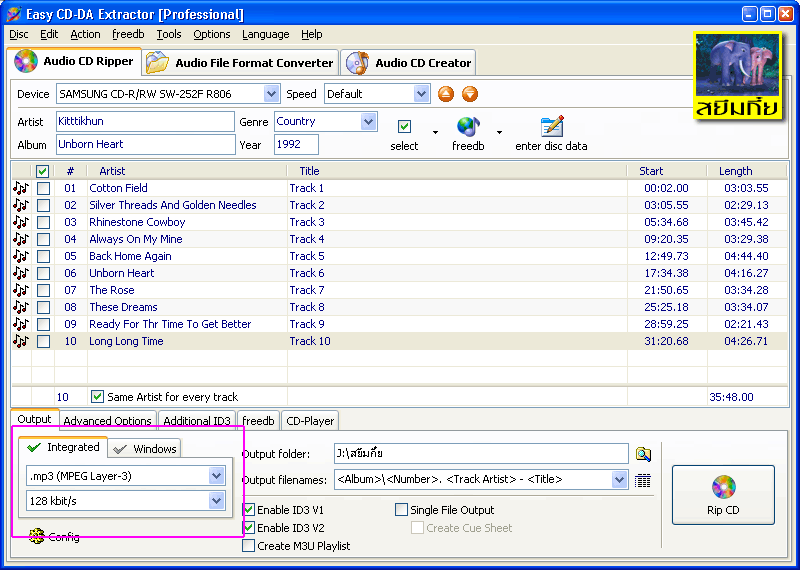Click the Audio CD Creator disc icon

point(357,63)
